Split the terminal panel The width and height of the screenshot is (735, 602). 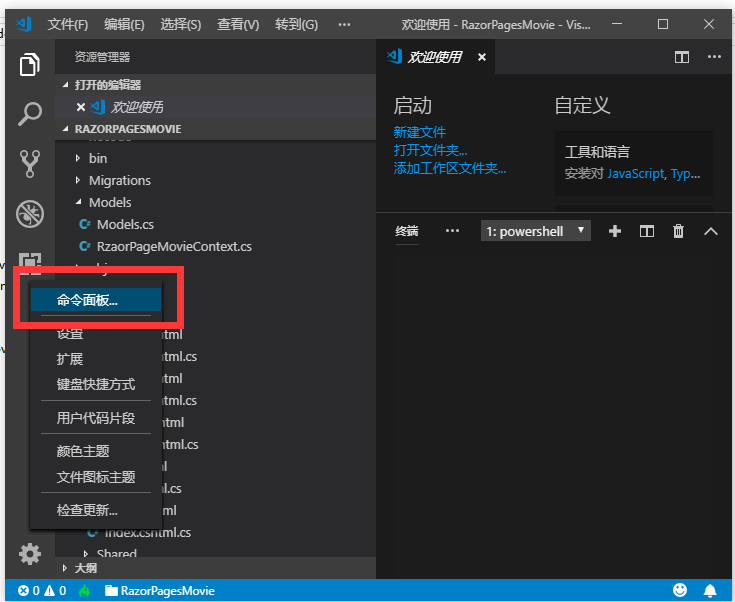(647, 231)
